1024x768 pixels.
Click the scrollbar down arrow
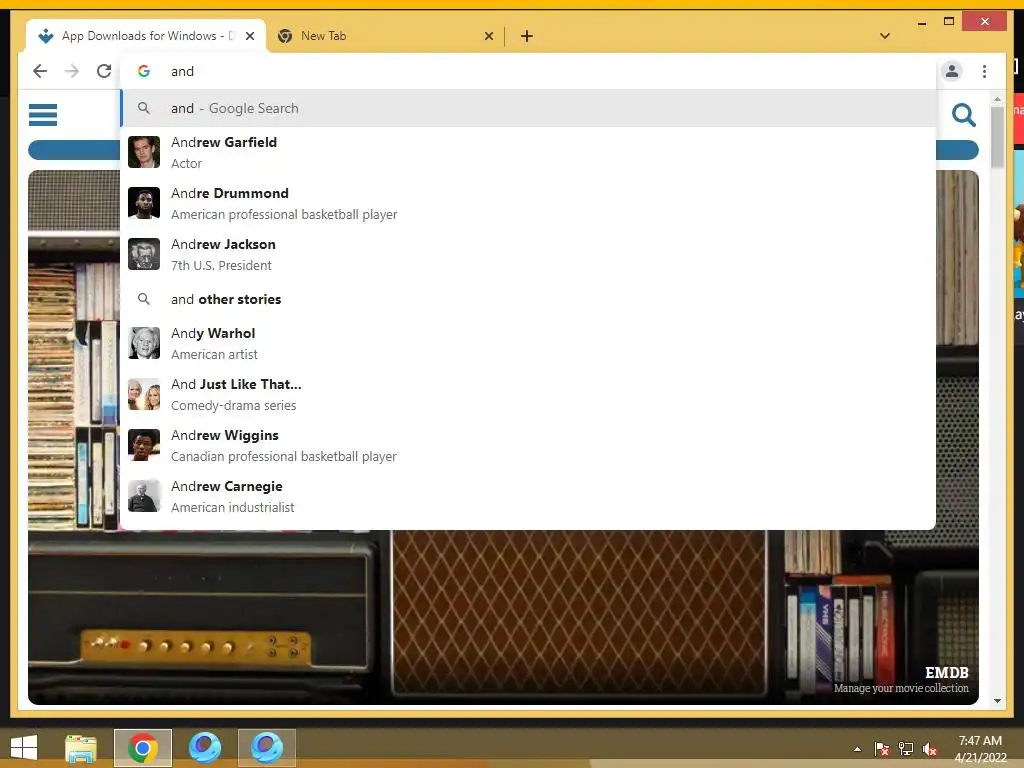997,701
